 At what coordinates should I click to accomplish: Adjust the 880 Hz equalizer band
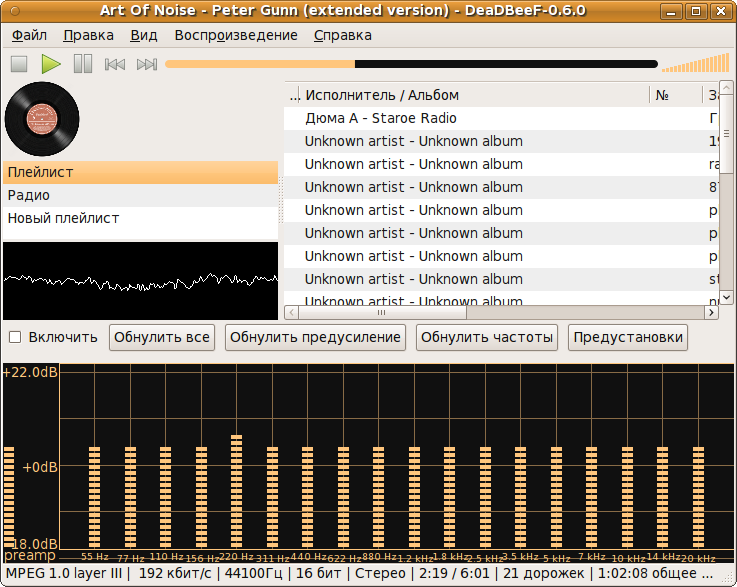(x=378, y=497)
